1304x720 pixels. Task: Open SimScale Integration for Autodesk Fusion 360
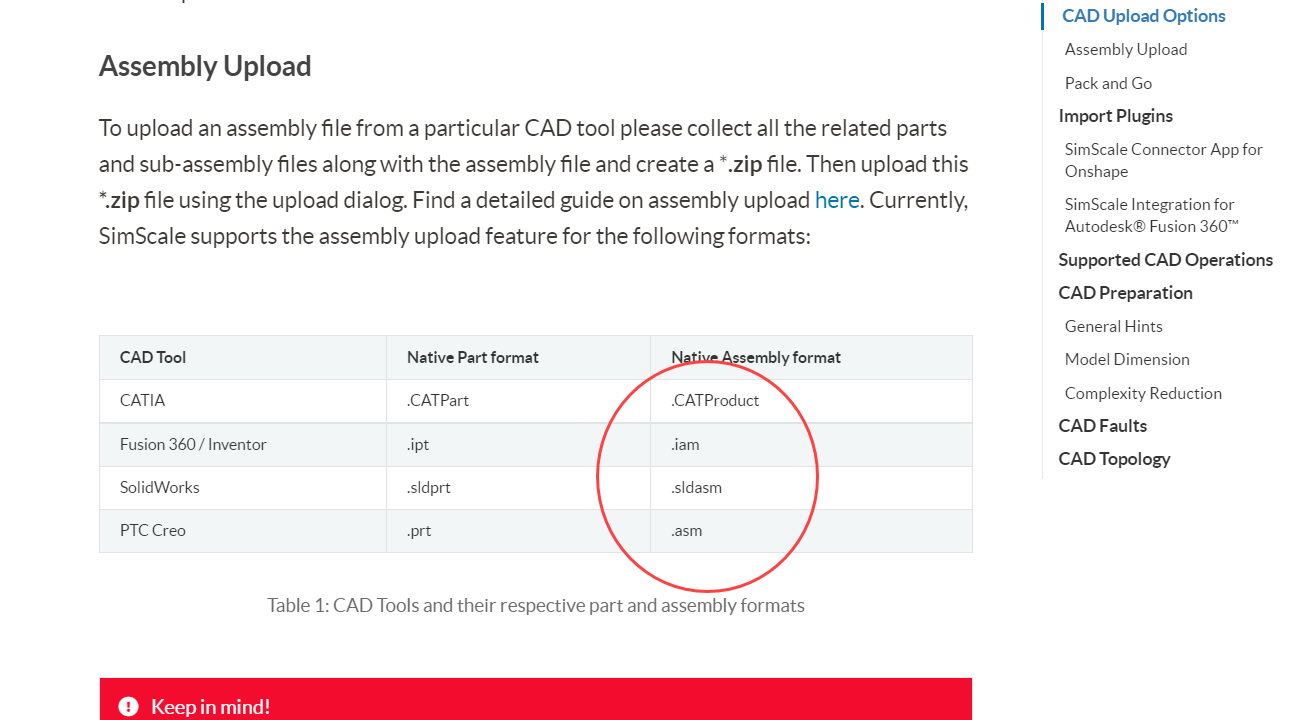click(1151, 215)
